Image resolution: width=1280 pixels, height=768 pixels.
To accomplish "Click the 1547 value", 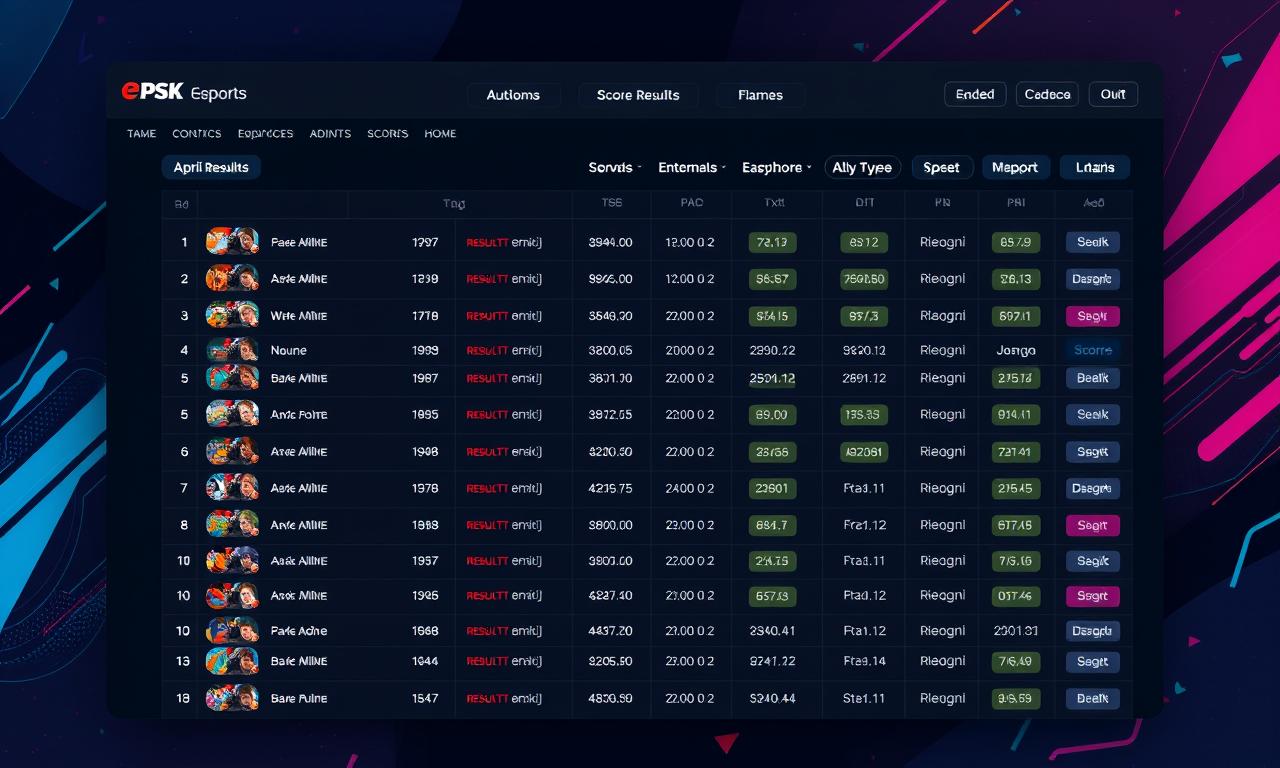I will click(x=425, y=698).
